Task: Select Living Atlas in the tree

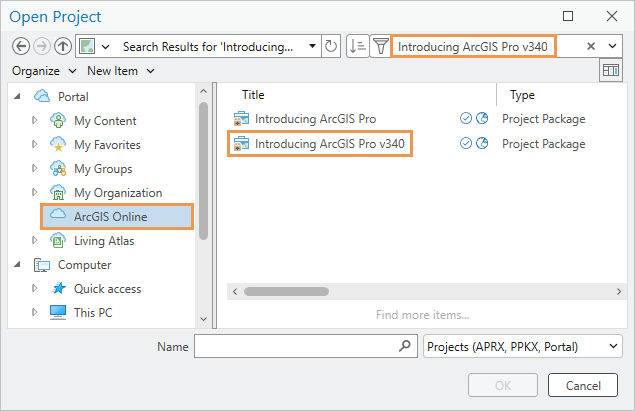Action: click(104, 241)
